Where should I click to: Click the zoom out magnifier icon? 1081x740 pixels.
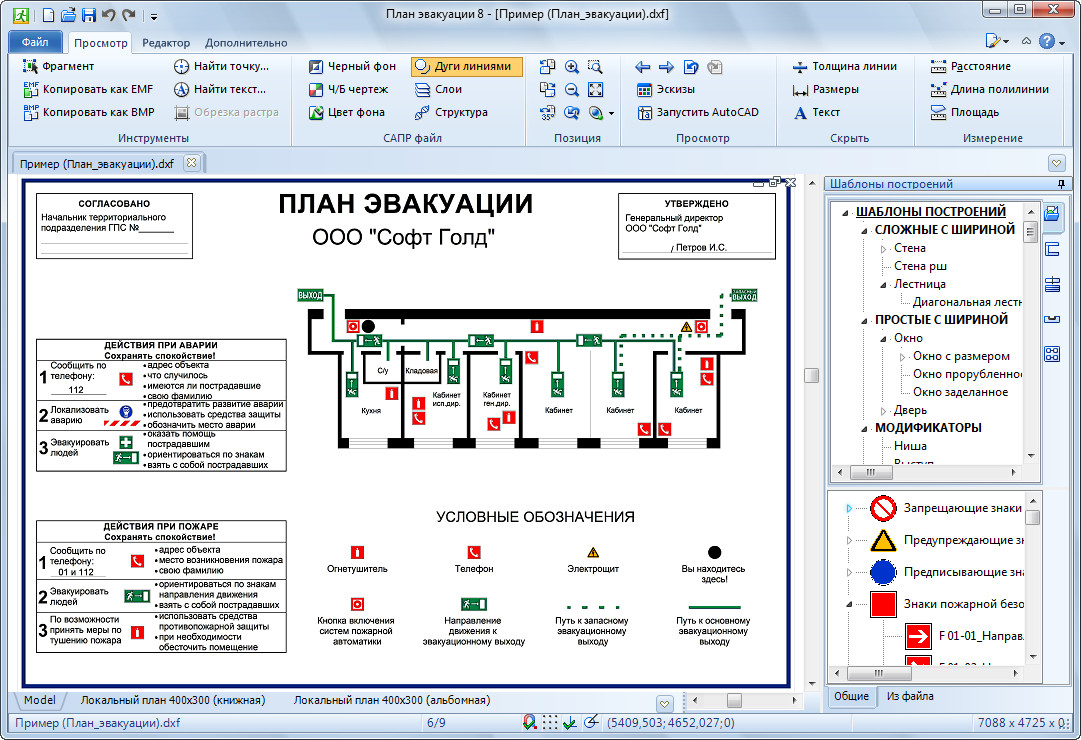(572, 90)
